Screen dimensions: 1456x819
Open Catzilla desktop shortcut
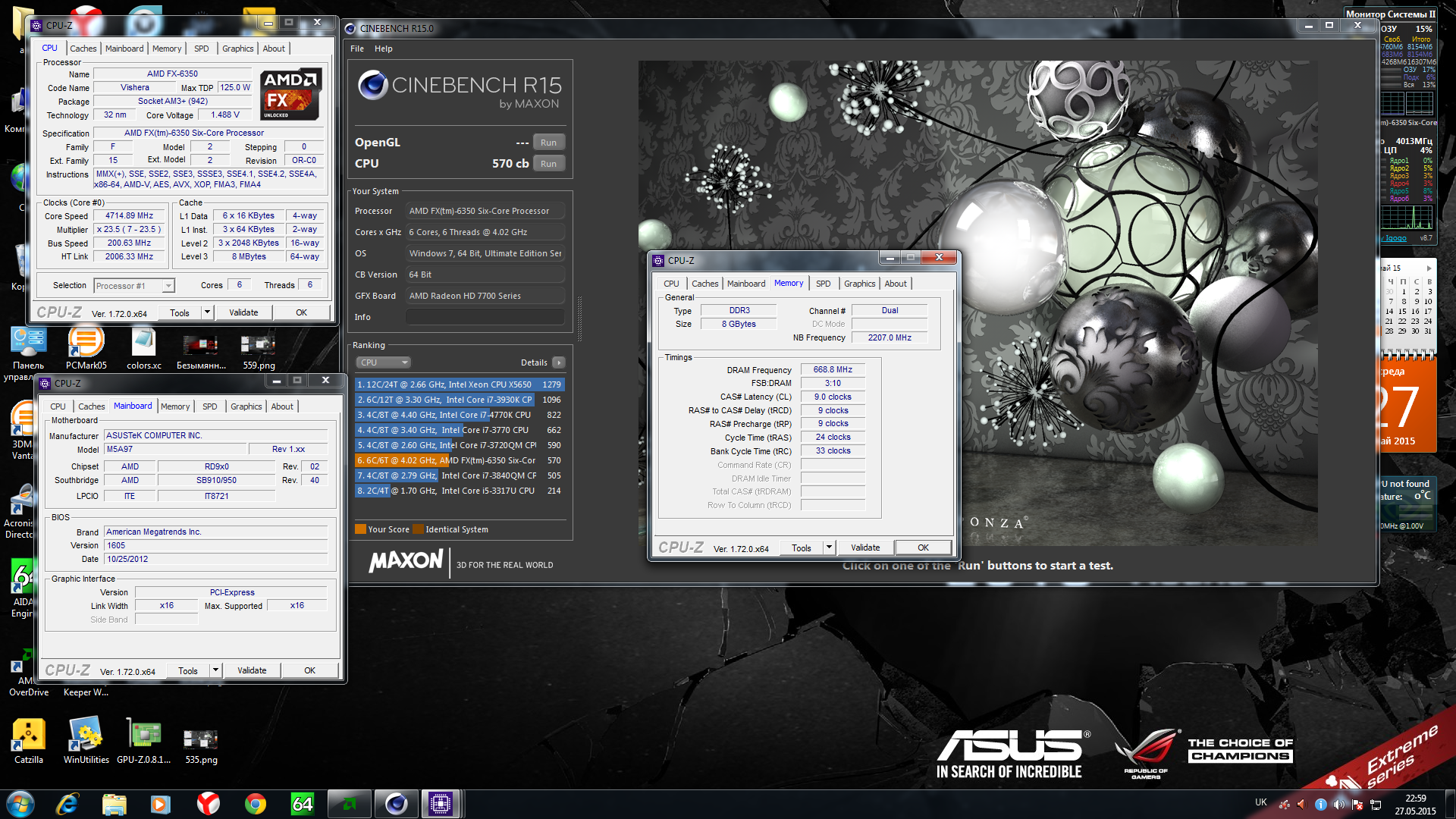click(x=29, y=742)
